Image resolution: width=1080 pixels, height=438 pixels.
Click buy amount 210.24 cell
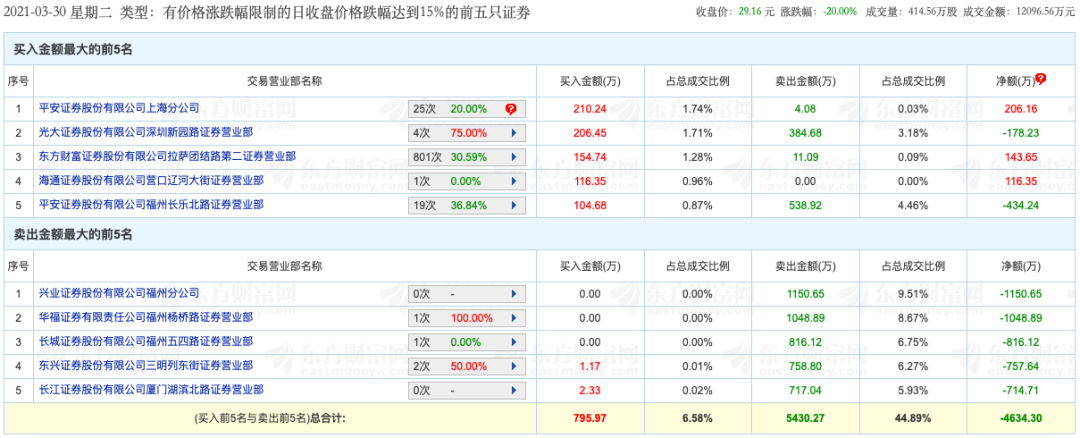point(589,109)
